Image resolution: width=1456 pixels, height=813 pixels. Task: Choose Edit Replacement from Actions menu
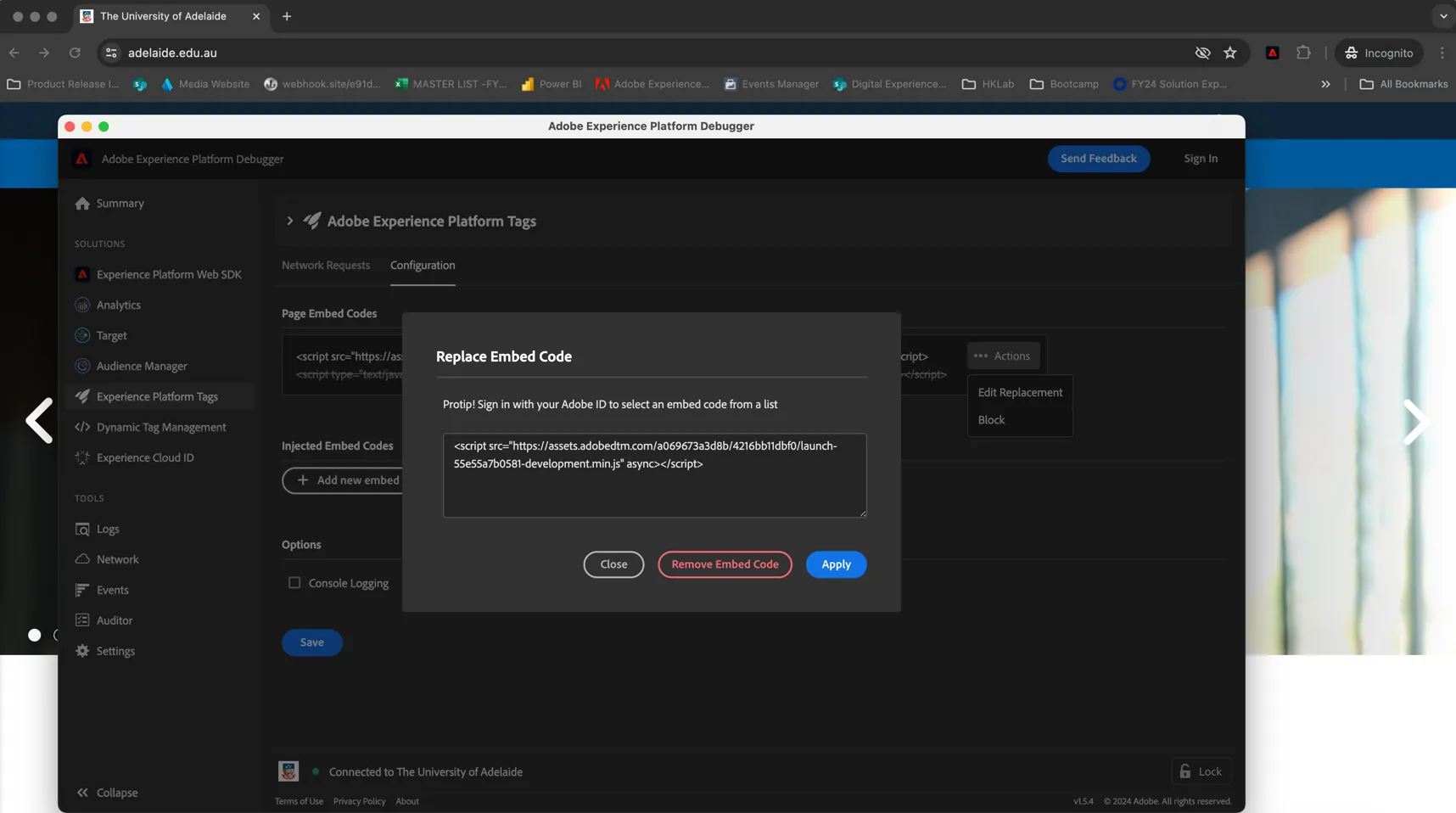[x=1020, y=393]
